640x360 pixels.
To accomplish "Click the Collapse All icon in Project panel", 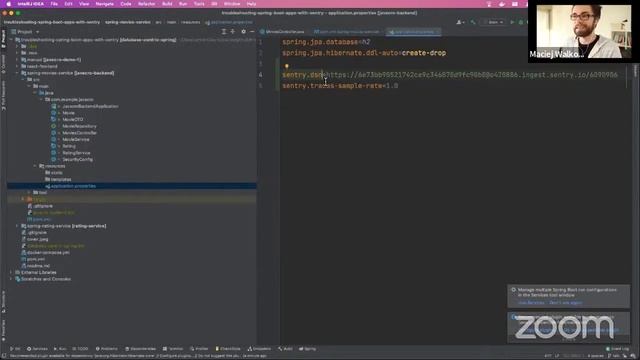I will coord(233,31).
